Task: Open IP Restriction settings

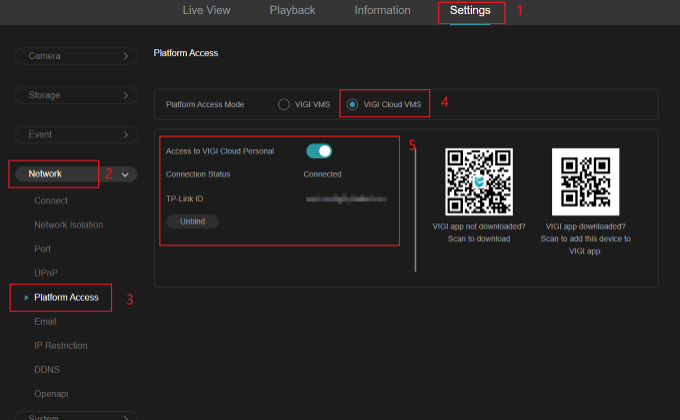Action: [61, 346]
